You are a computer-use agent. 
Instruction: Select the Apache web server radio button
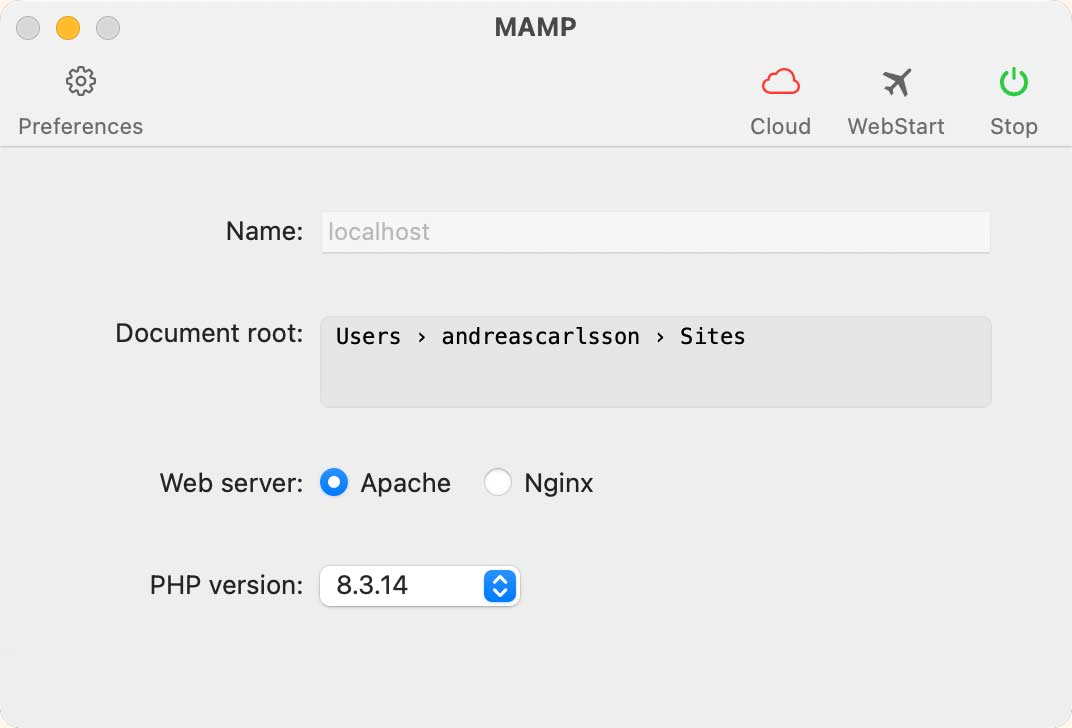click(x=334, y=483)
